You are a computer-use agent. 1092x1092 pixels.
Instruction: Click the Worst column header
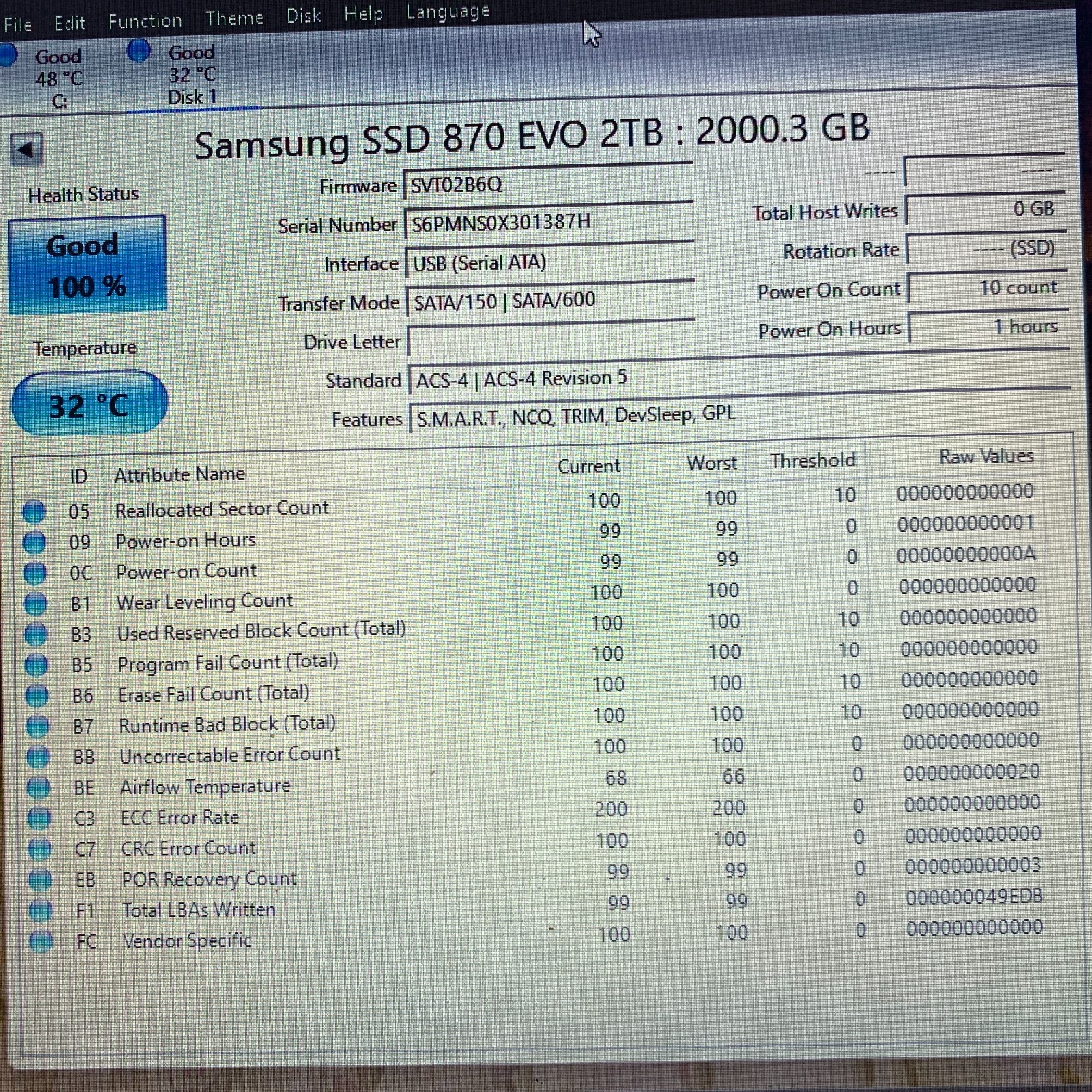712,463
